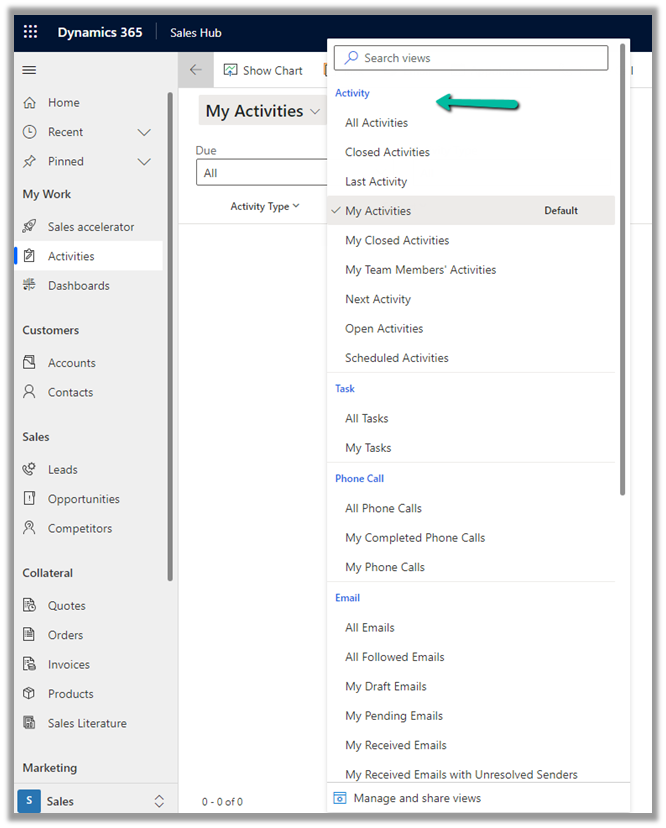
Task: Expand the Recent section chevron
Action: (144, 132)
